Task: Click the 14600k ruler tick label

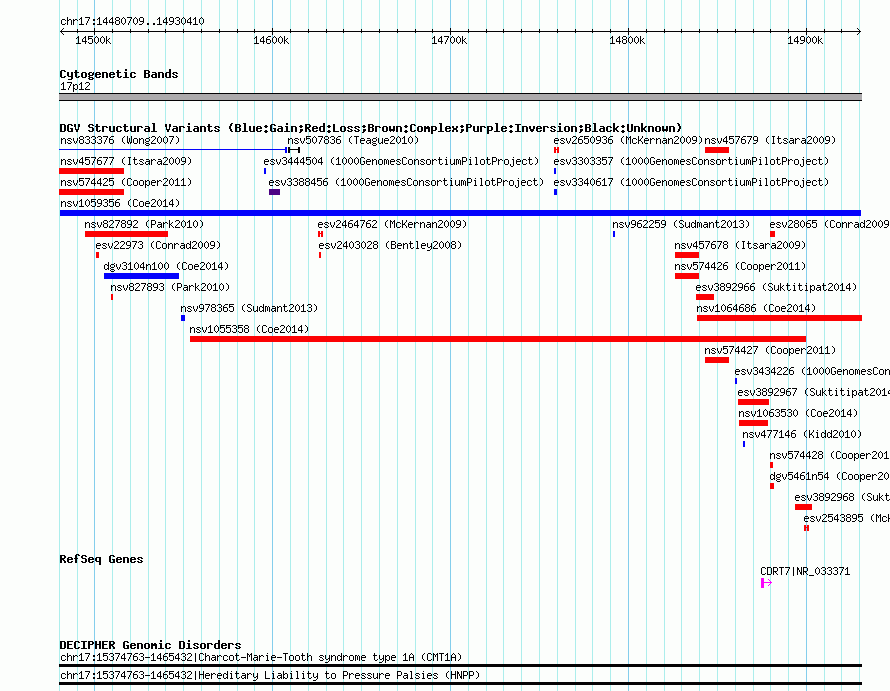Action: click(271, 40)
